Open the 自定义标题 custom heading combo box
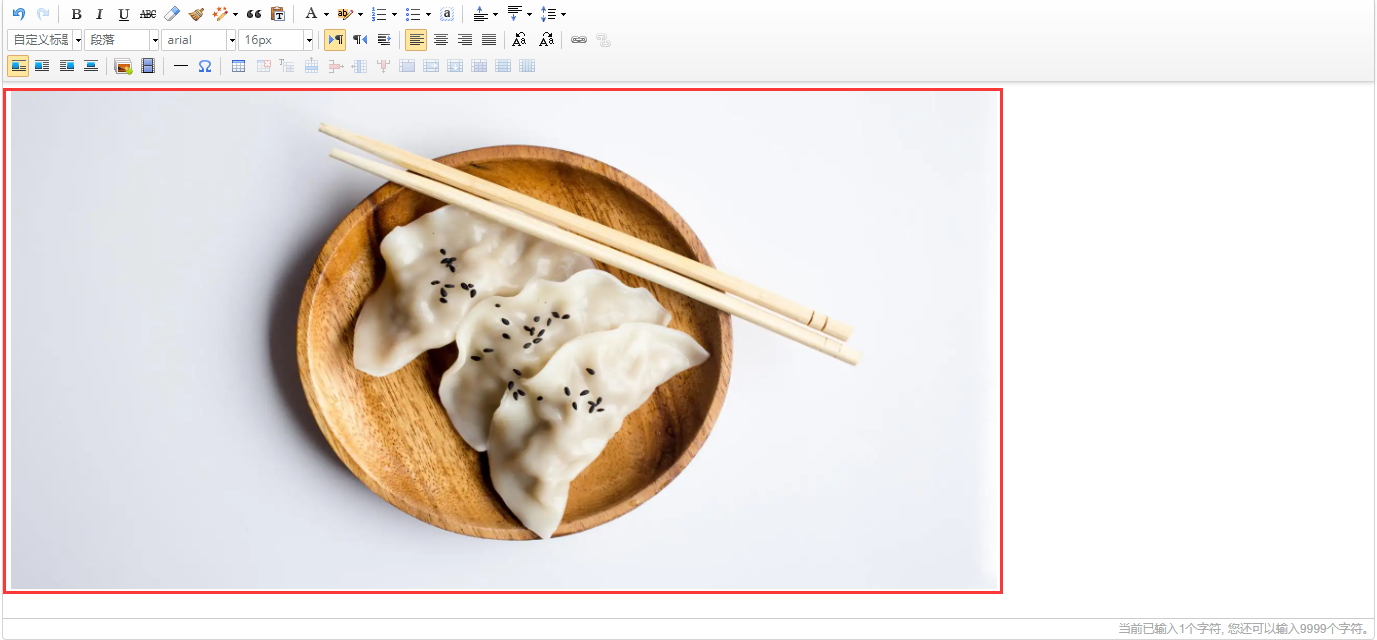 pos(45,40)
